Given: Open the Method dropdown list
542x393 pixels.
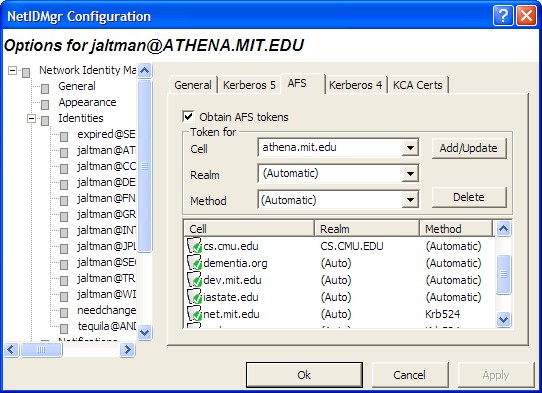Looking at the screenshot, I should 410,199.
